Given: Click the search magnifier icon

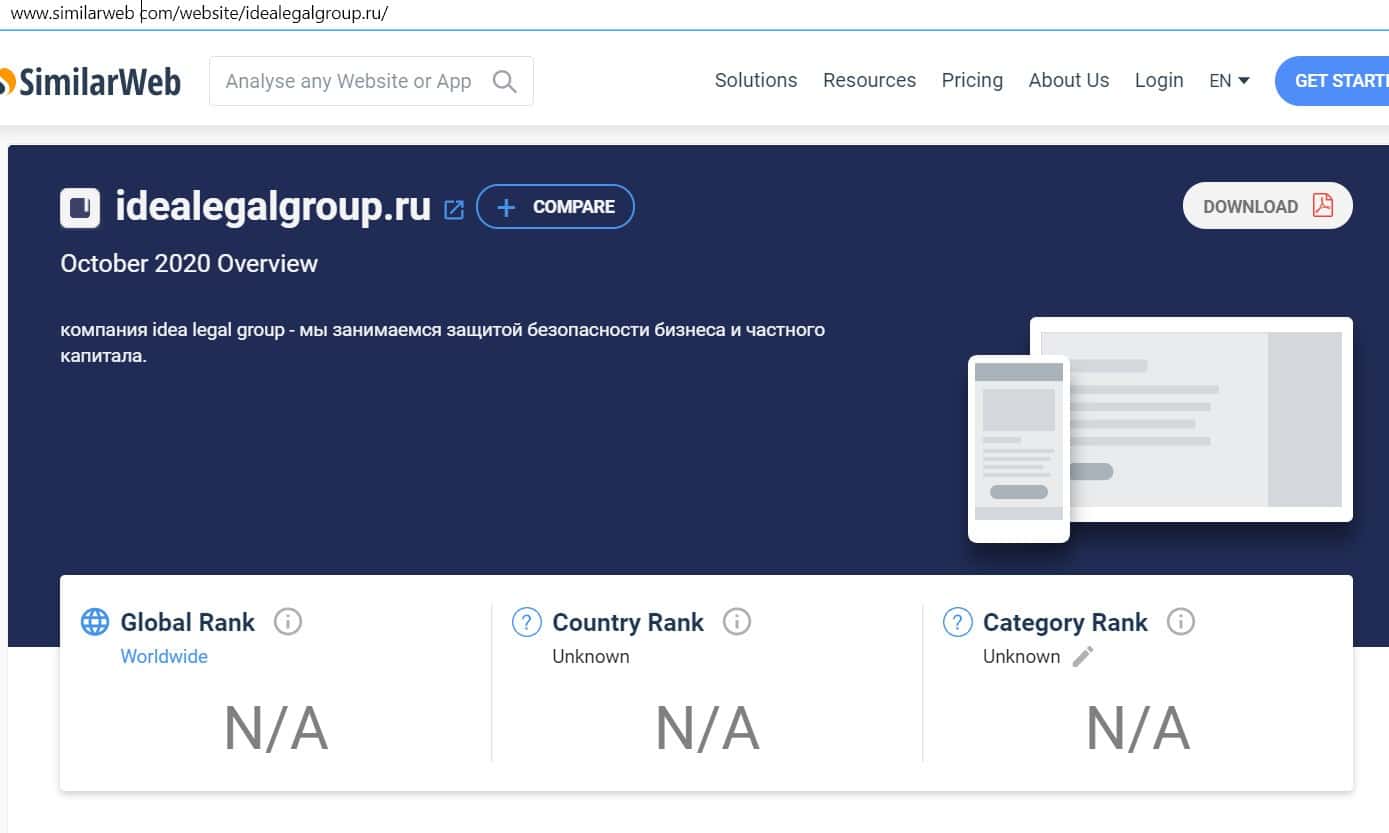Looking at the screenshot, I should pyautogui.click(x=505, y=81).
